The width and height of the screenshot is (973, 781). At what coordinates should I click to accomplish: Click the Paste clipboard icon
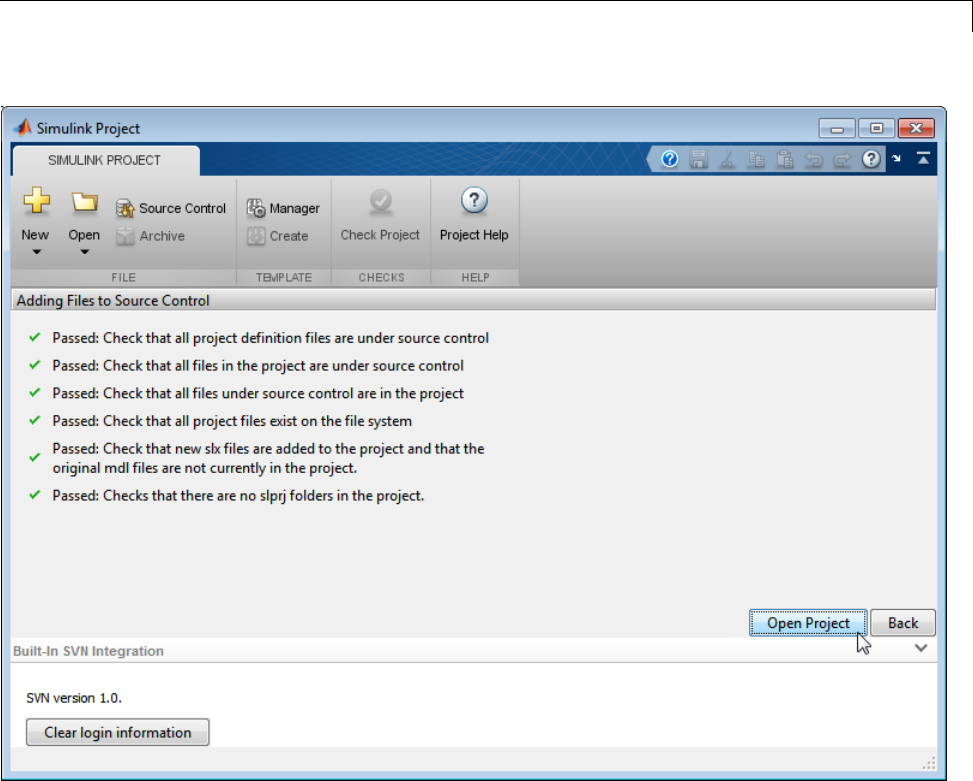coord(785,159)
